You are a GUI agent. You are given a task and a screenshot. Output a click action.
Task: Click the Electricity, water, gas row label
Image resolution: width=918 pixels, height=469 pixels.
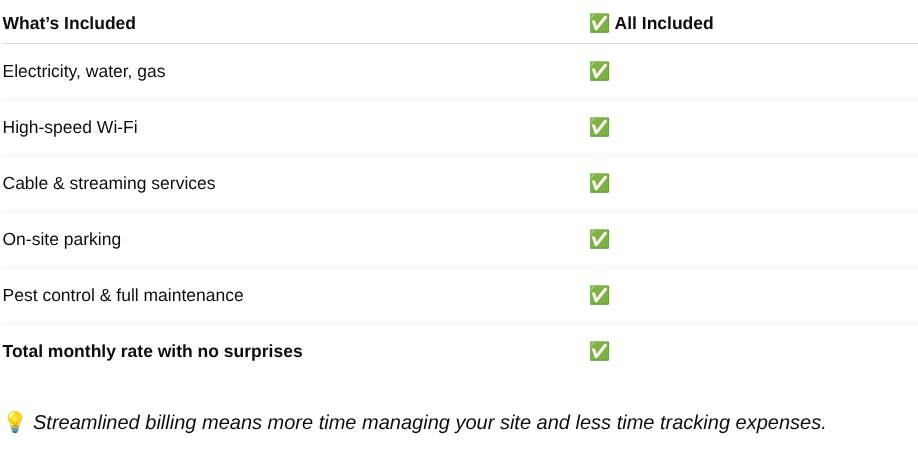[x=84, y=71]
